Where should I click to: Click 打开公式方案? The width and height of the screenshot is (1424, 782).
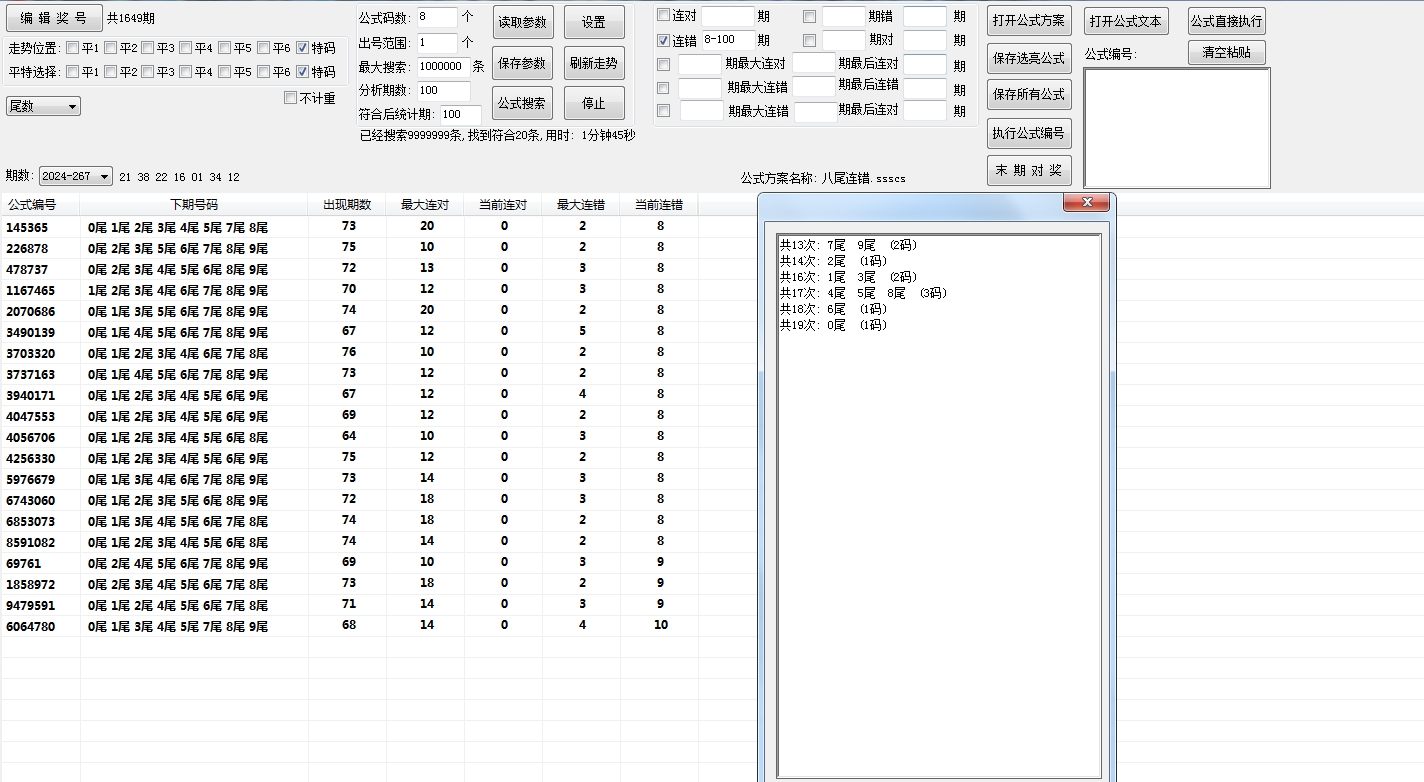point(1029,20)
